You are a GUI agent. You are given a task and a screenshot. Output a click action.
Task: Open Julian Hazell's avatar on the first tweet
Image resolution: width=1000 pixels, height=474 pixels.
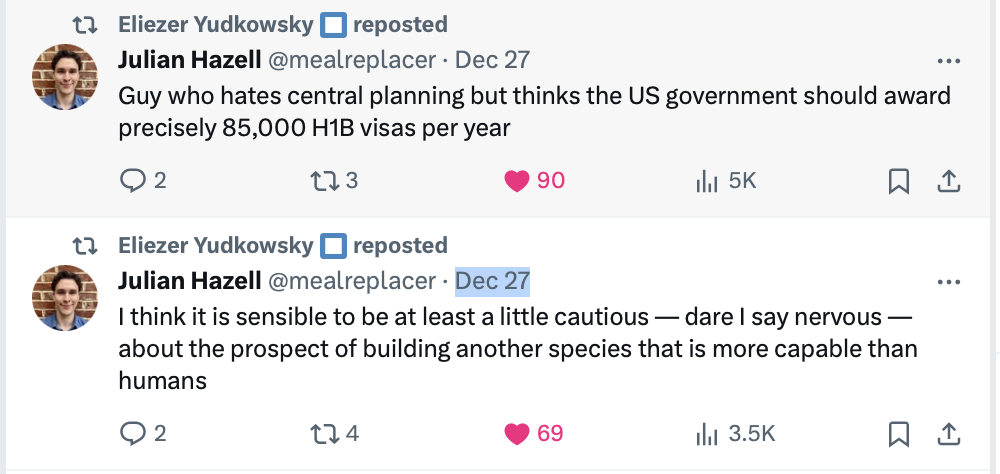click(x=65, y=77)
